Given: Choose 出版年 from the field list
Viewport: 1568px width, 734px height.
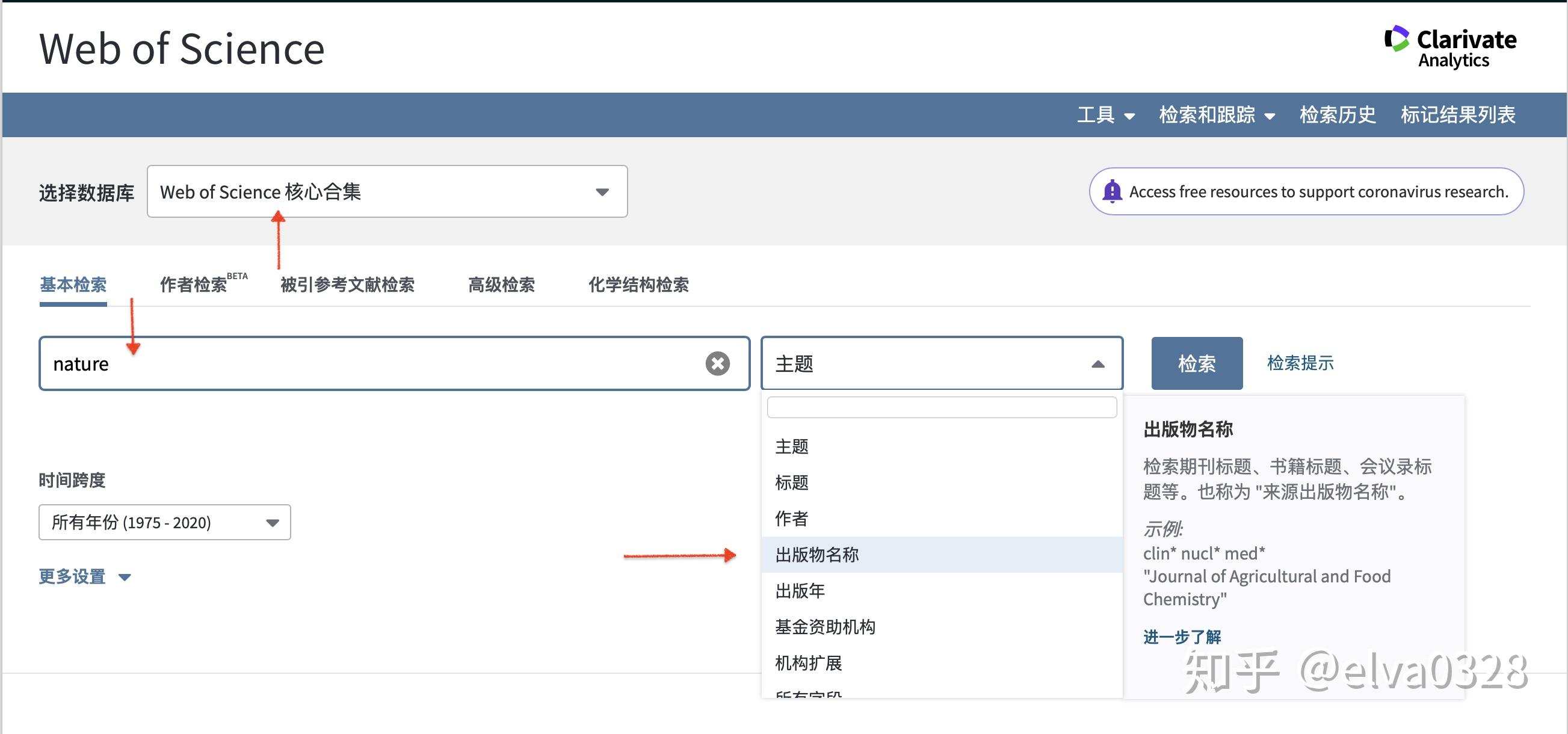Looking at the screenshot, I should click(942, 590).
